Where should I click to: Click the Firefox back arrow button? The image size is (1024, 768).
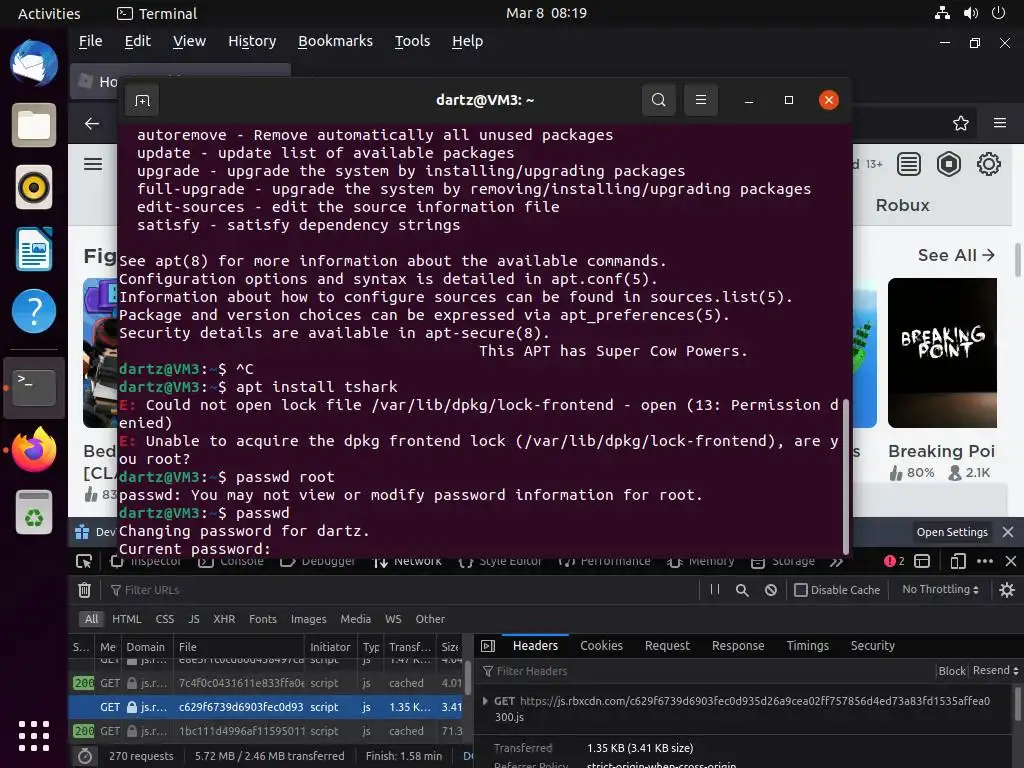pyautogui.click(x=92, y=123)
